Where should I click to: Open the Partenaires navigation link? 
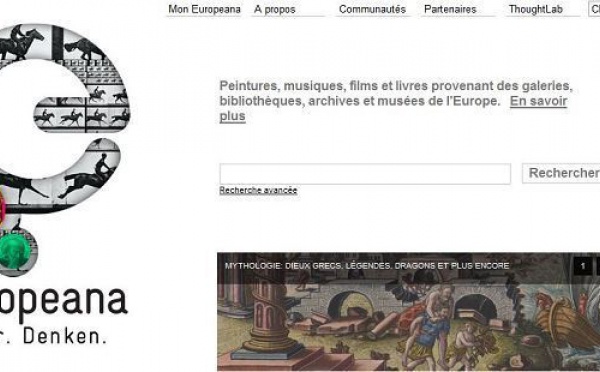coord(450,9)
